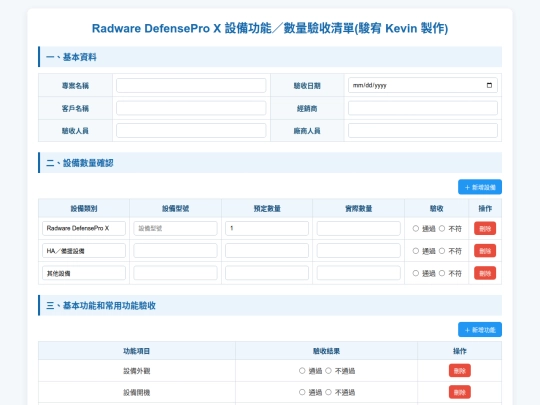540x405 pixels.
Task: Focus the 廠商人員 text box
Action: (423, 131)
